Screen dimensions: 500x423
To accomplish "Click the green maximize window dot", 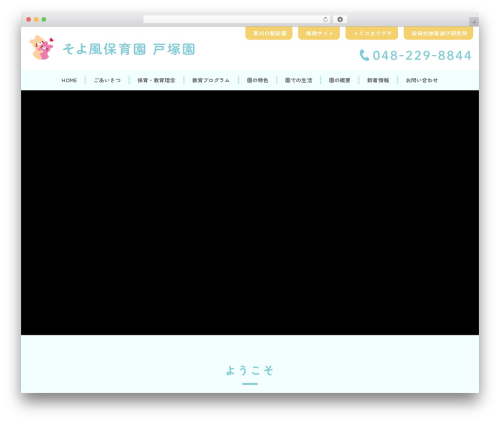I will 44,20.
